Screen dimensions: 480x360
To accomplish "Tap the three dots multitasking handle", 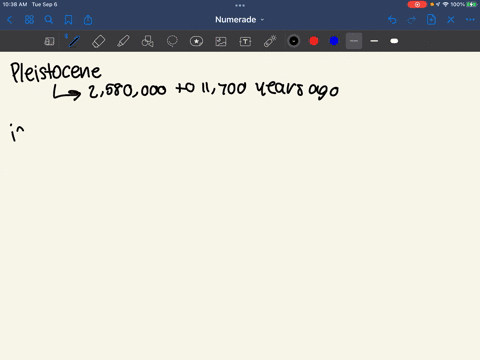I will pos(240,5).
